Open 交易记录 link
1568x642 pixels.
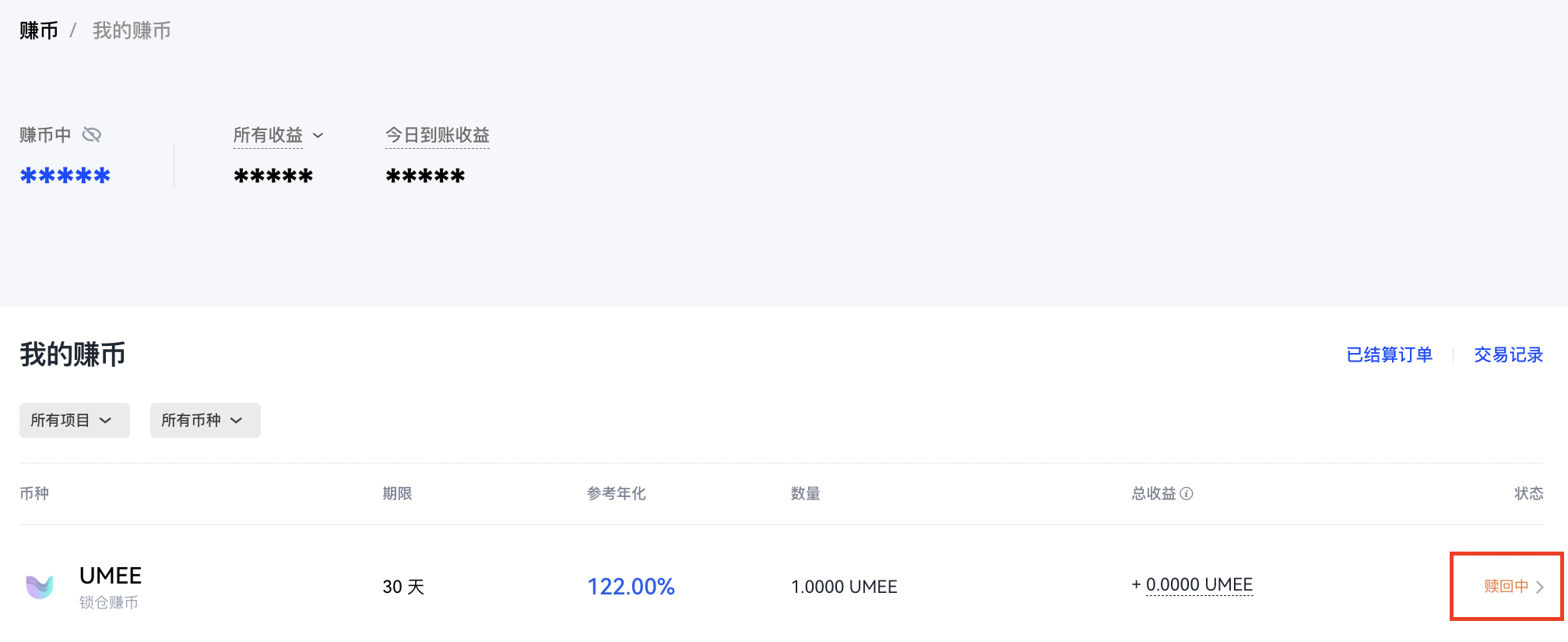tap(1508, 355)
